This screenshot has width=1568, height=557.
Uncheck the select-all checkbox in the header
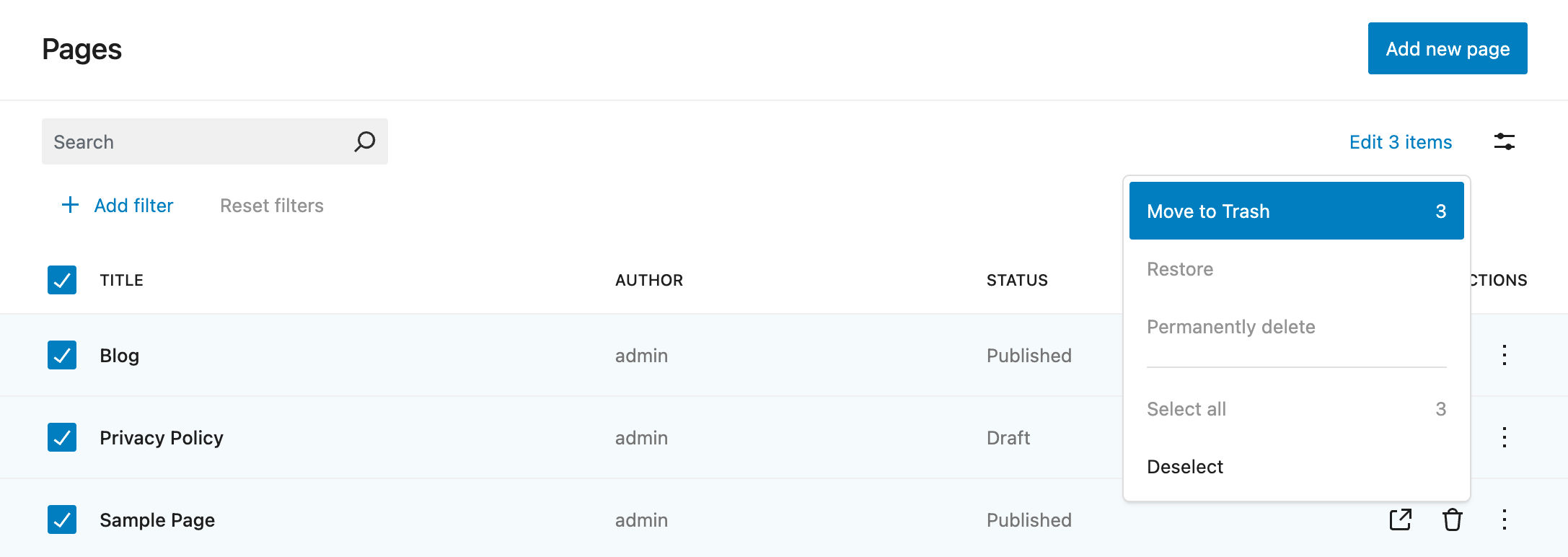(x=62, y=280)
